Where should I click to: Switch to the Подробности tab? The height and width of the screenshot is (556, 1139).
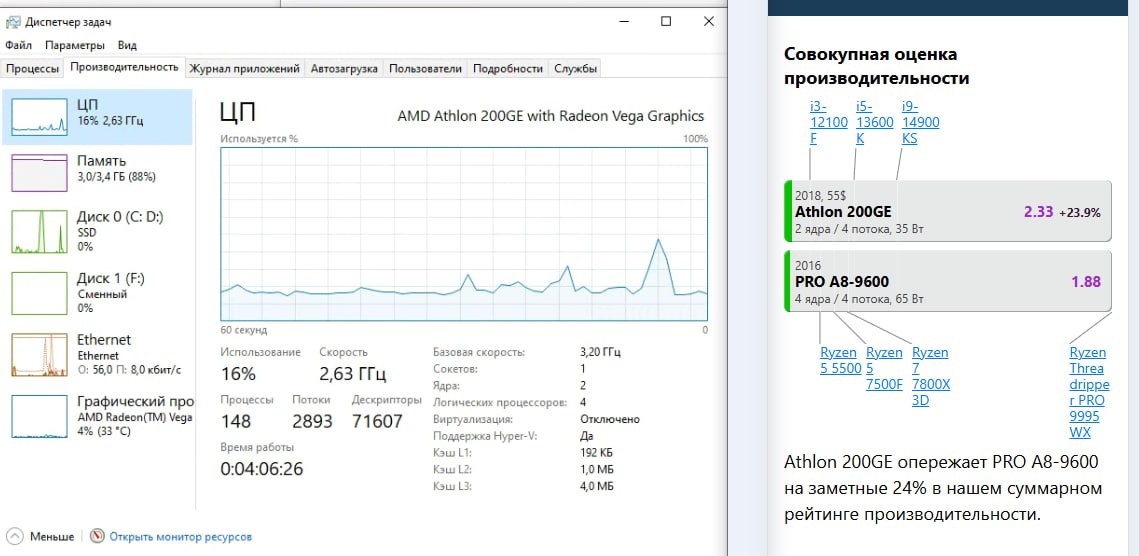point(508,69)
